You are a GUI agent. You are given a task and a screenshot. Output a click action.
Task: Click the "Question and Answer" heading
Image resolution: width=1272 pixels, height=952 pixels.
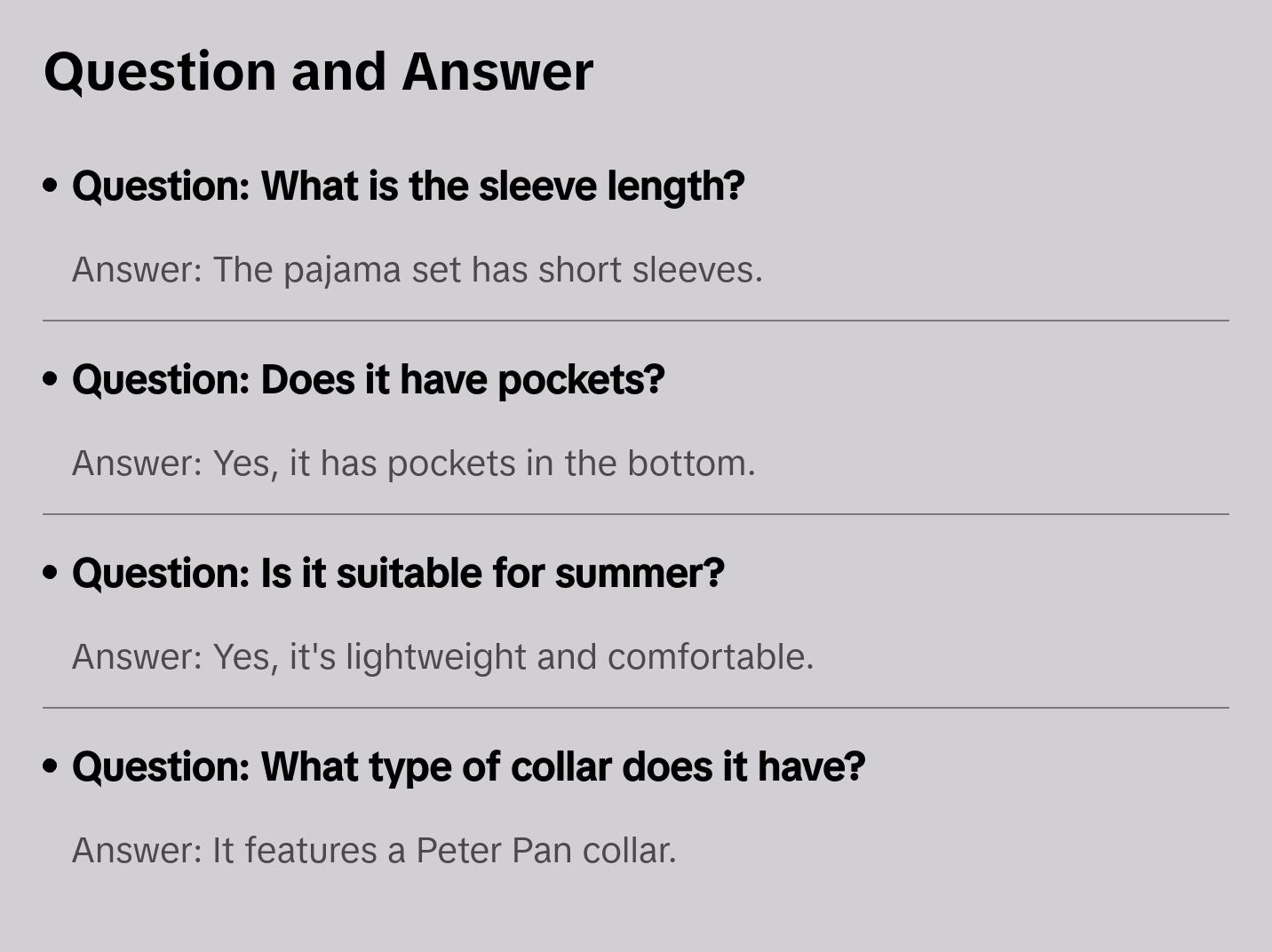click(x=318, y=72)
